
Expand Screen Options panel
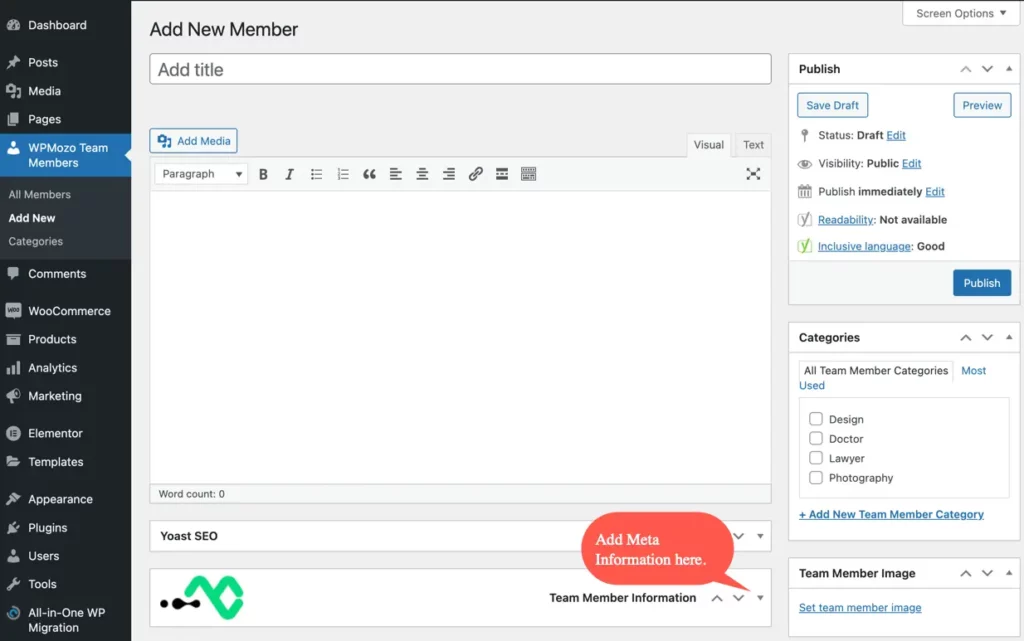(x=961, y=13)
